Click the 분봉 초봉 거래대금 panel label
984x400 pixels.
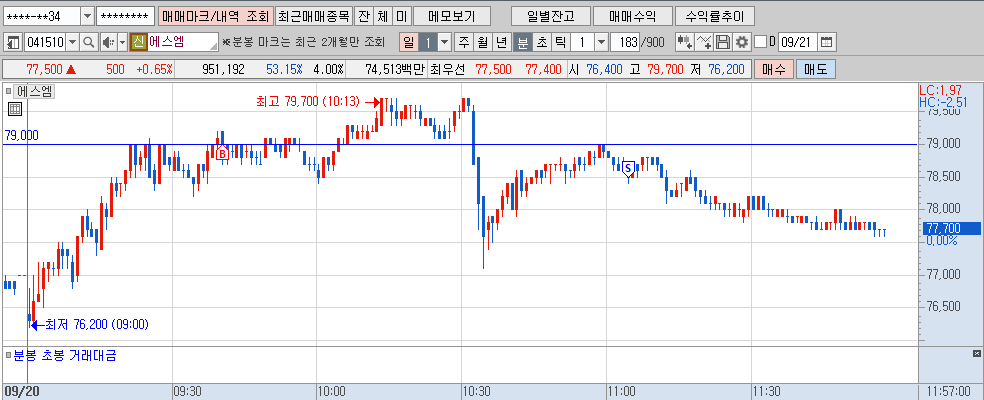coord(65,355)
